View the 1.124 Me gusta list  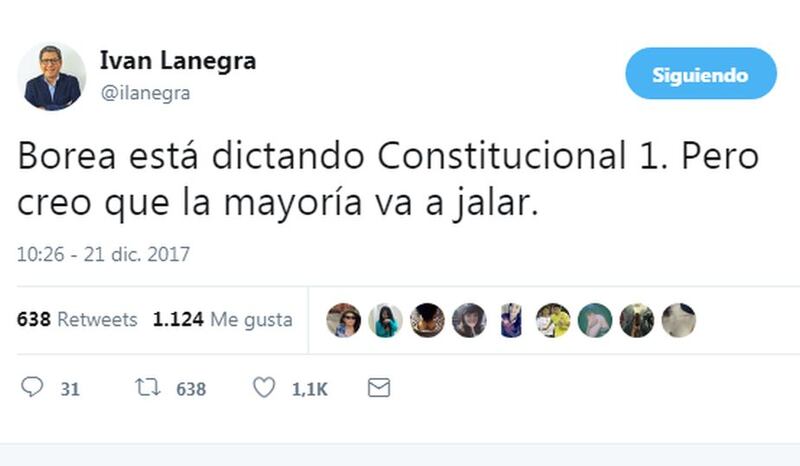tap(222, 320)
